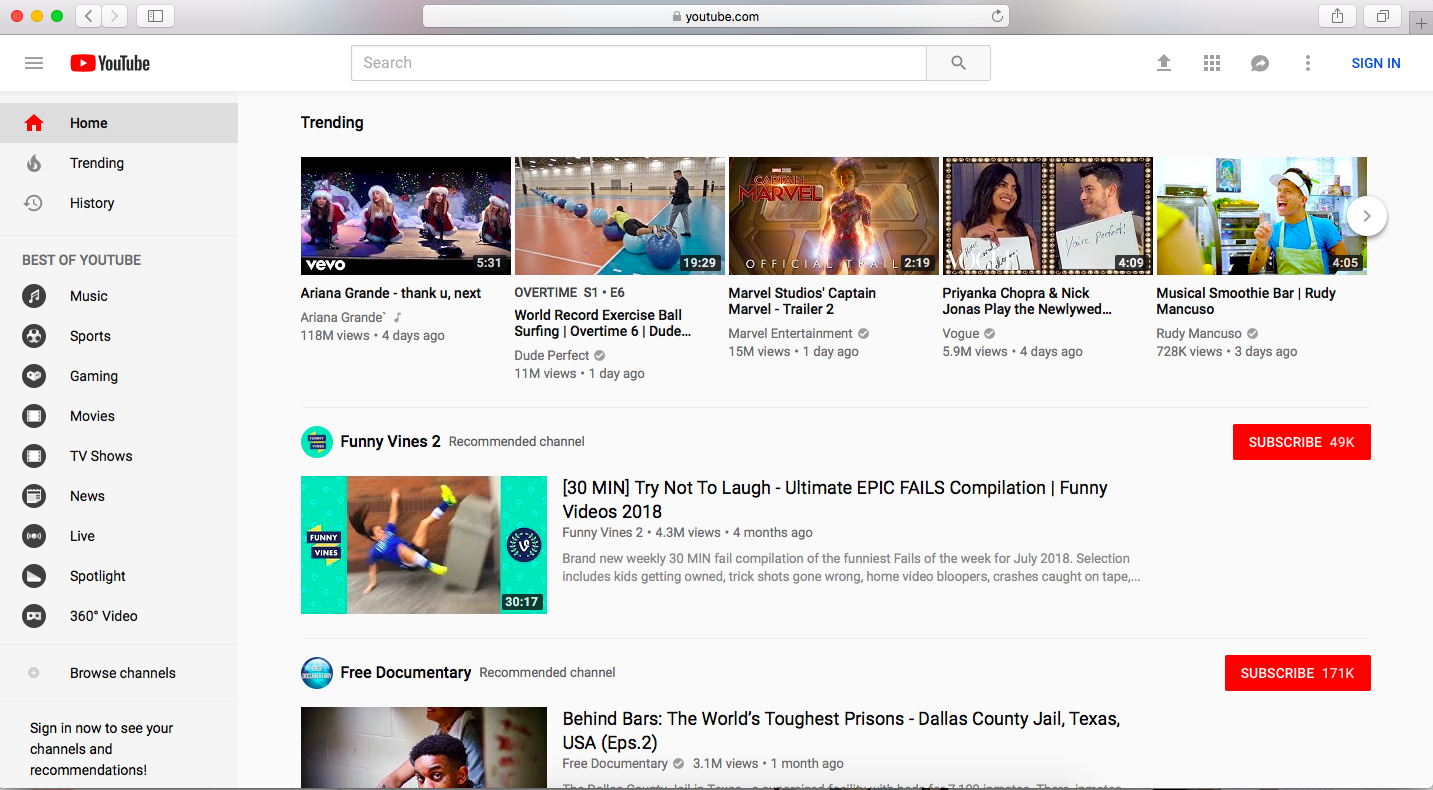Viewport: 1433px width, 790px height.
Task: Open the Vogue channel link
Action: [x=961, y=333]
